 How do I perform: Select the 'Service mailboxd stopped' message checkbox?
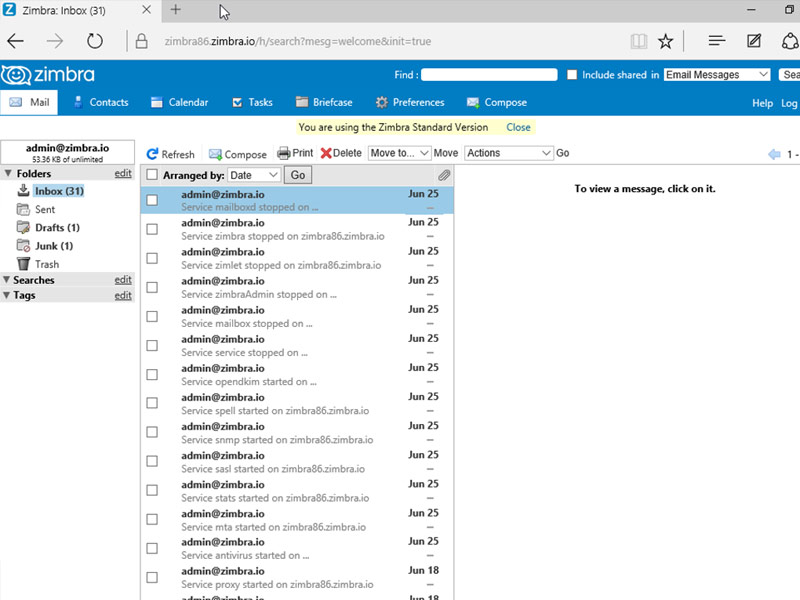coord(152,200)
